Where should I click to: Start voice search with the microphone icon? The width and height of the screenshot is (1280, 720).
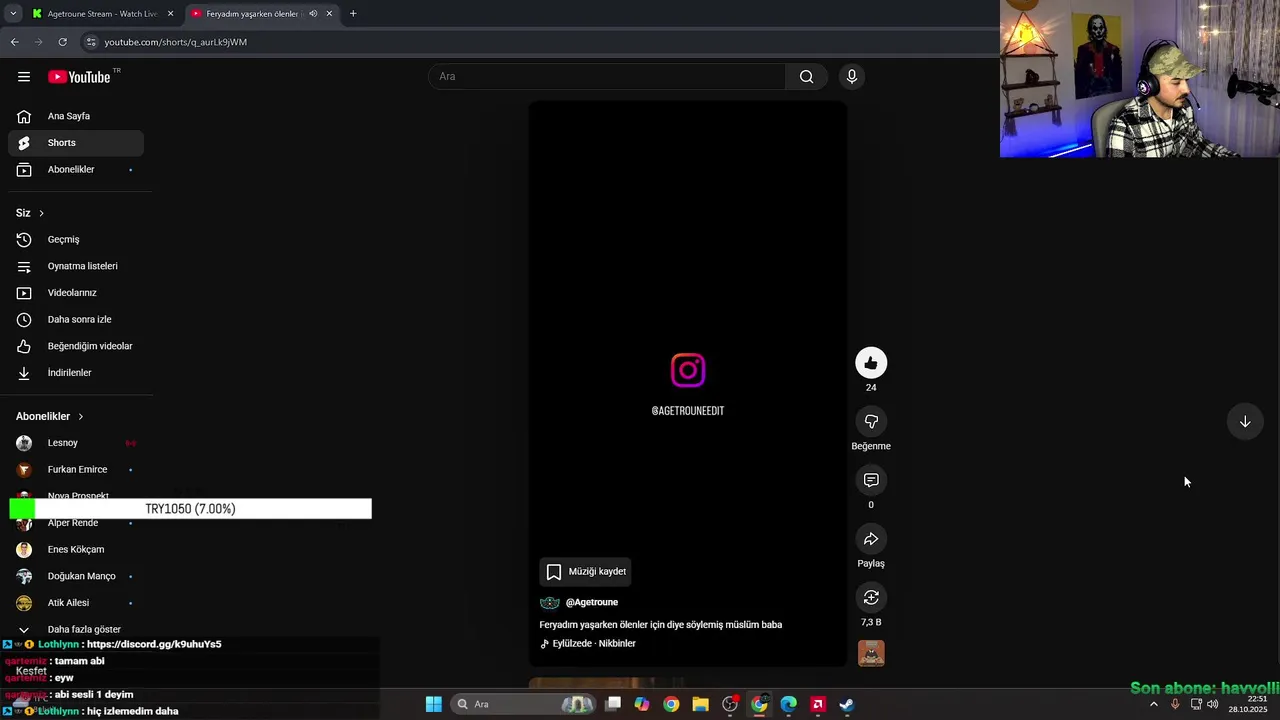(x=852, y=77)
